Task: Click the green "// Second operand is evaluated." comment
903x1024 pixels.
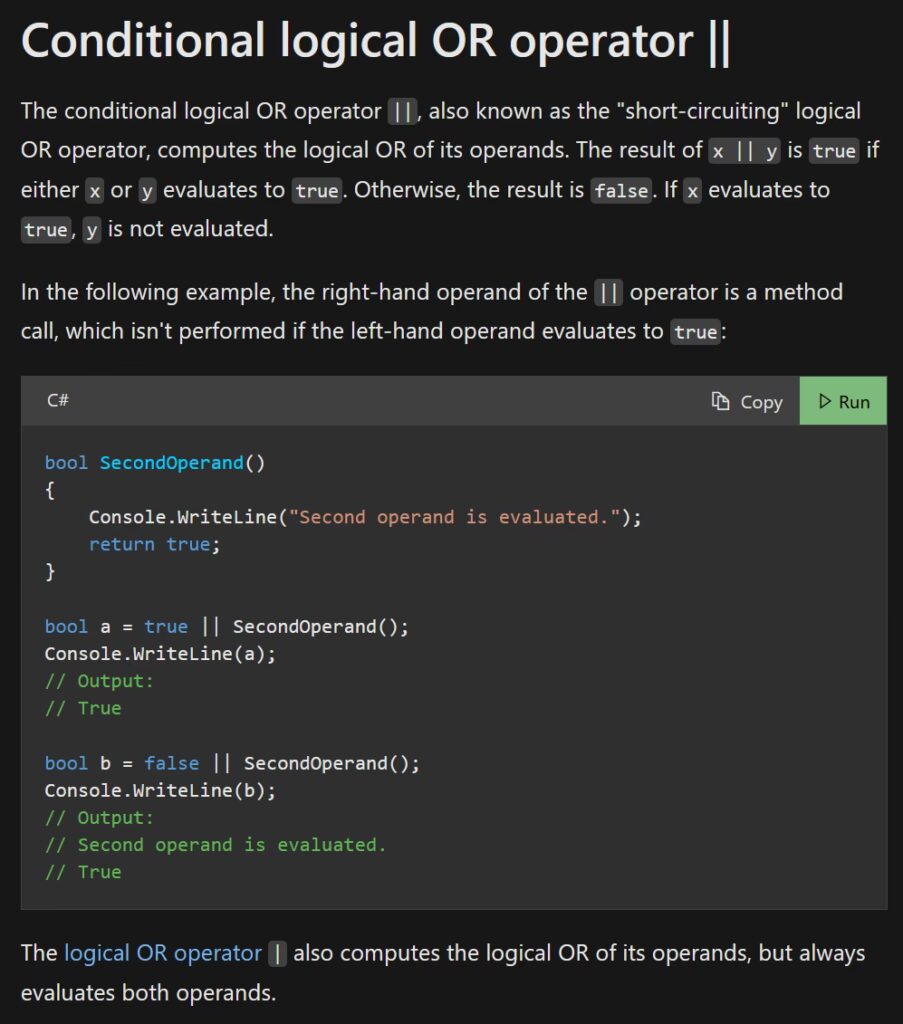Action: 215,845
